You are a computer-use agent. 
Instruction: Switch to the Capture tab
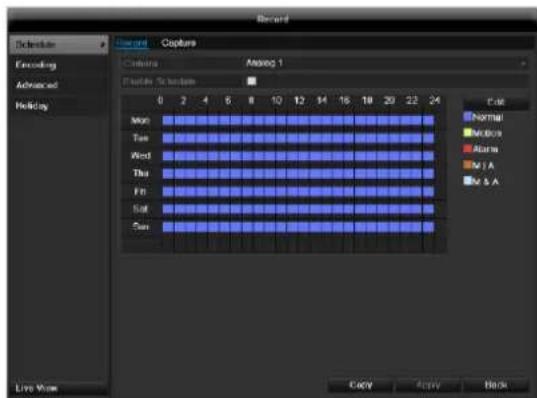pyautogui.click(x=178, y=43)
